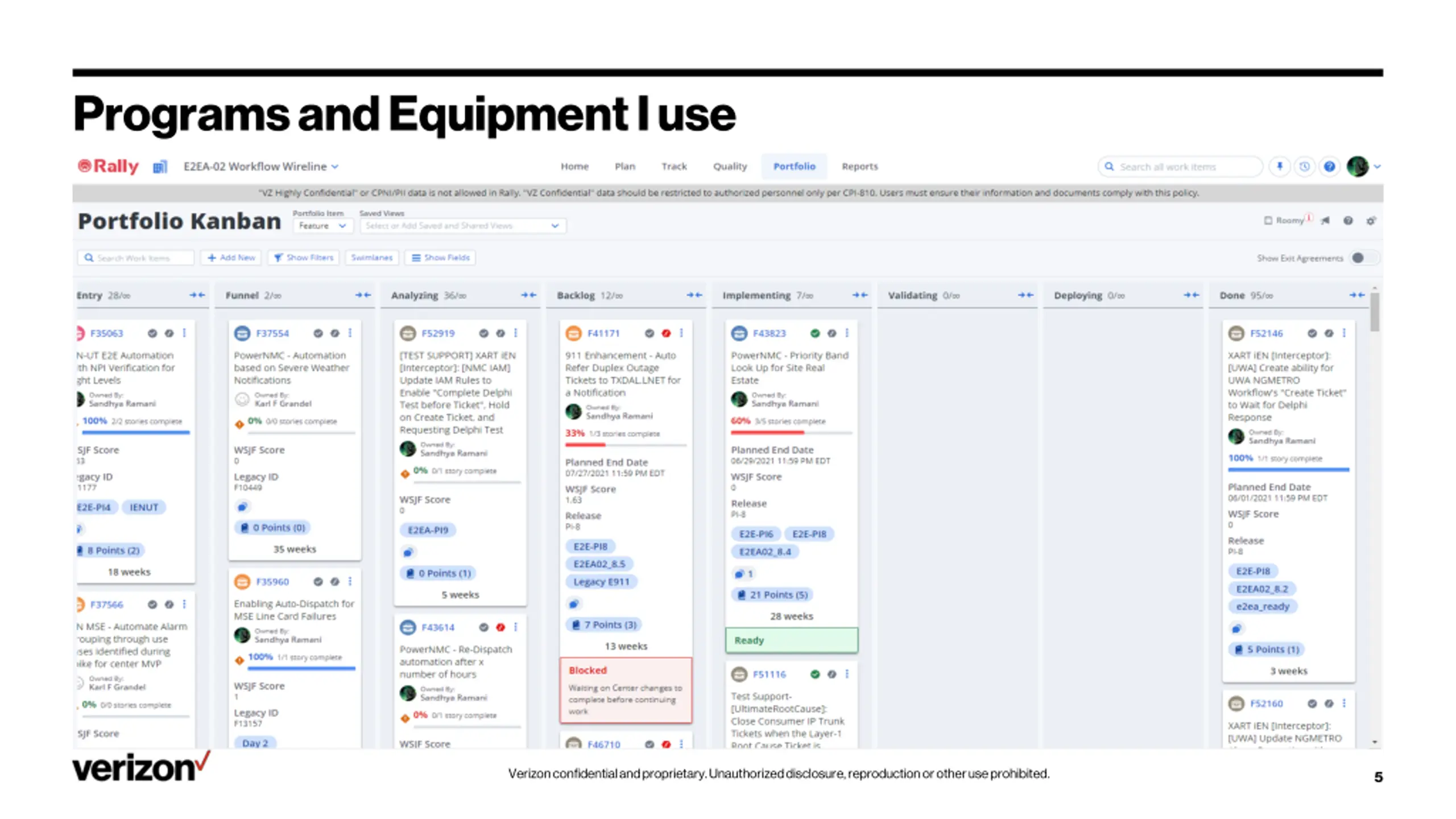Open the Quality tab

[730, 166]
